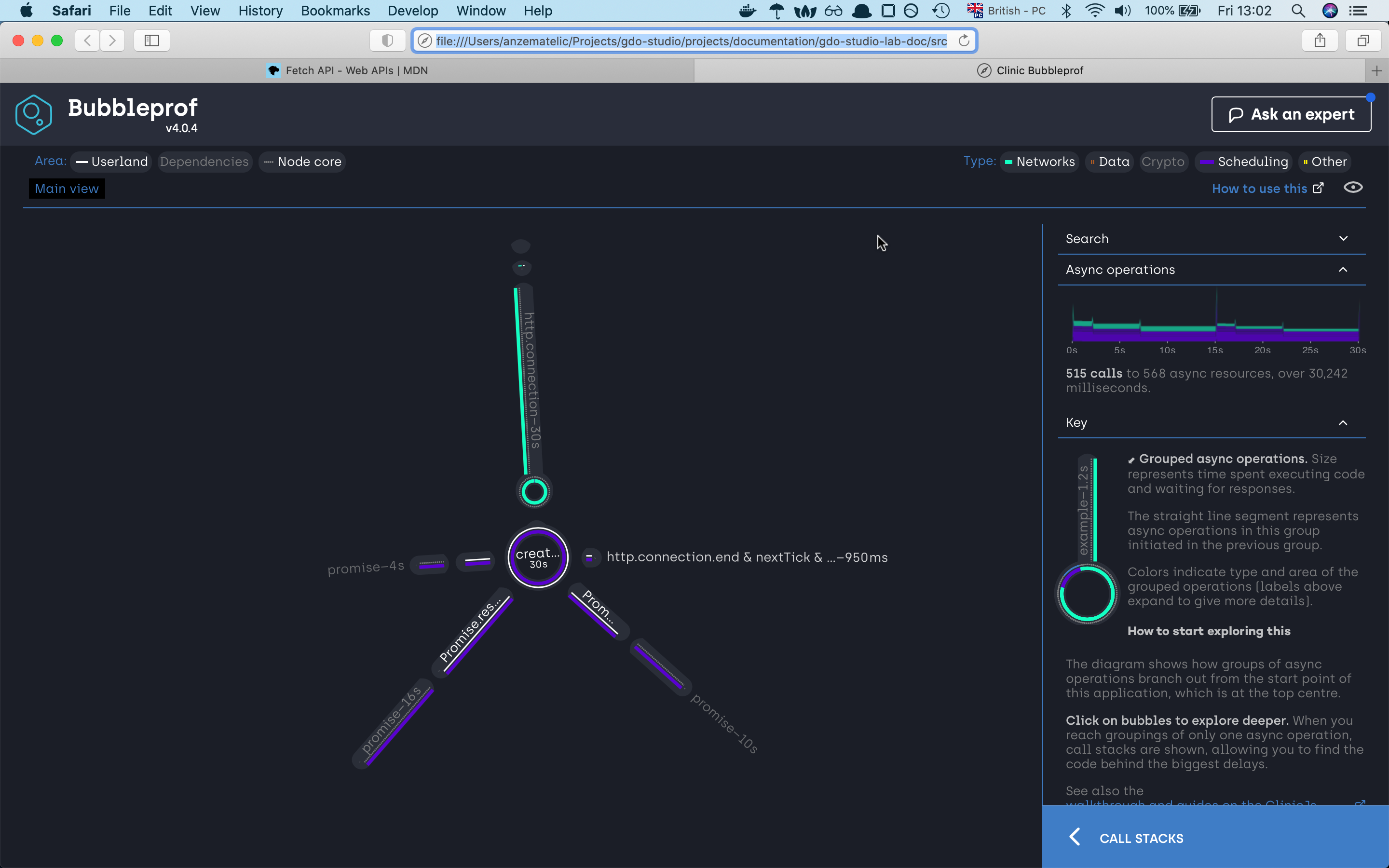The height and width of the screenshot is (868, 1389).
Task: Click the privacy shield icon
Action: (387, 41)
